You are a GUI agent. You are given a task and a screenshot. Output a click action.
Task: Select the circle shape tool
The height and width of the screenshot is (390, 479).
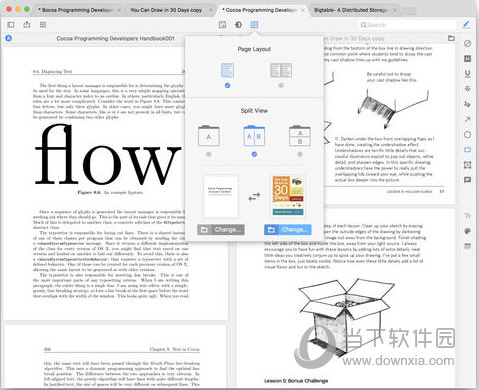[x=467, y=135]
